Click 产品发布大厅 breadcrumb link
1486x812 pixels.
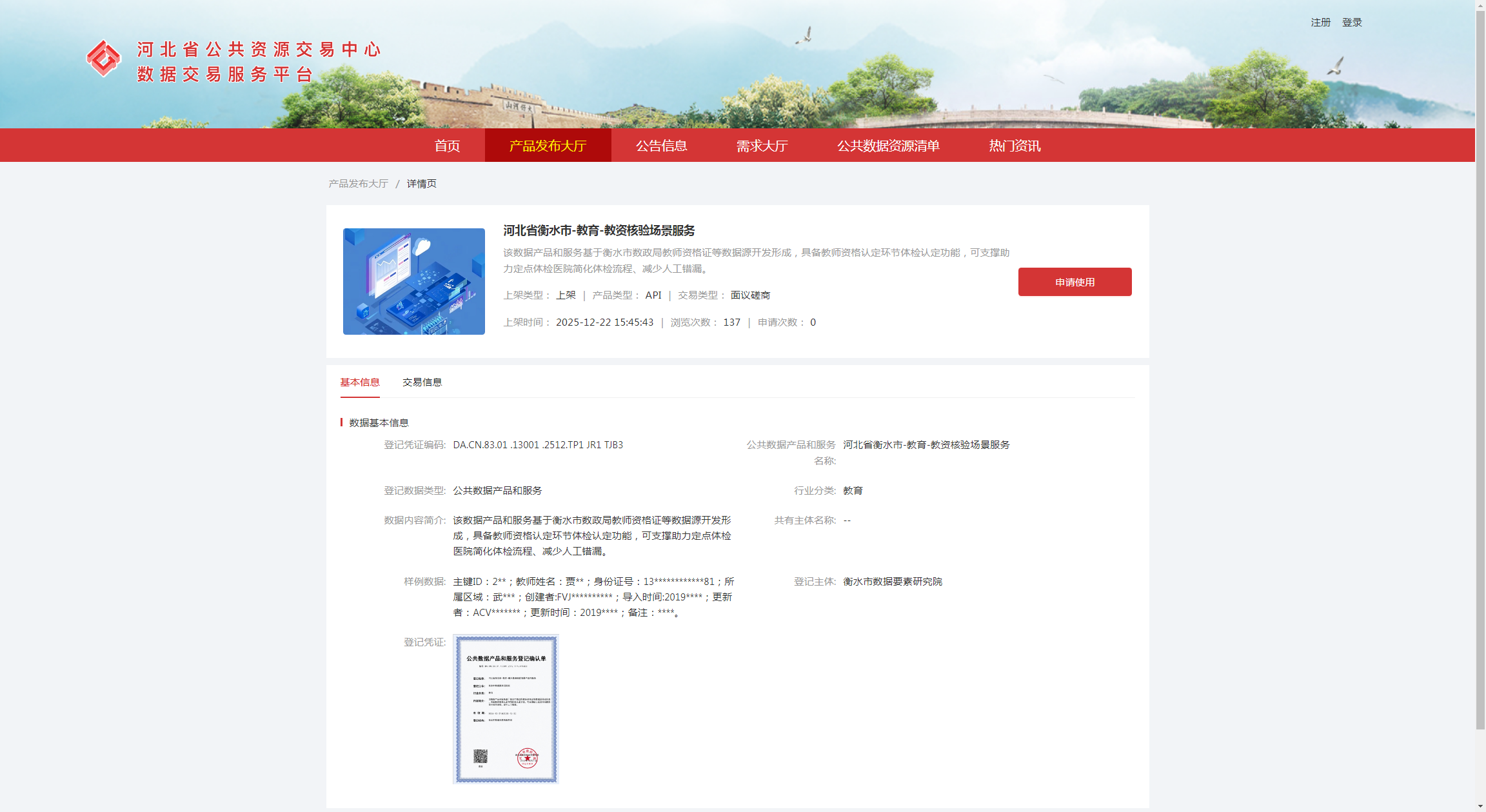coord(358,184)
